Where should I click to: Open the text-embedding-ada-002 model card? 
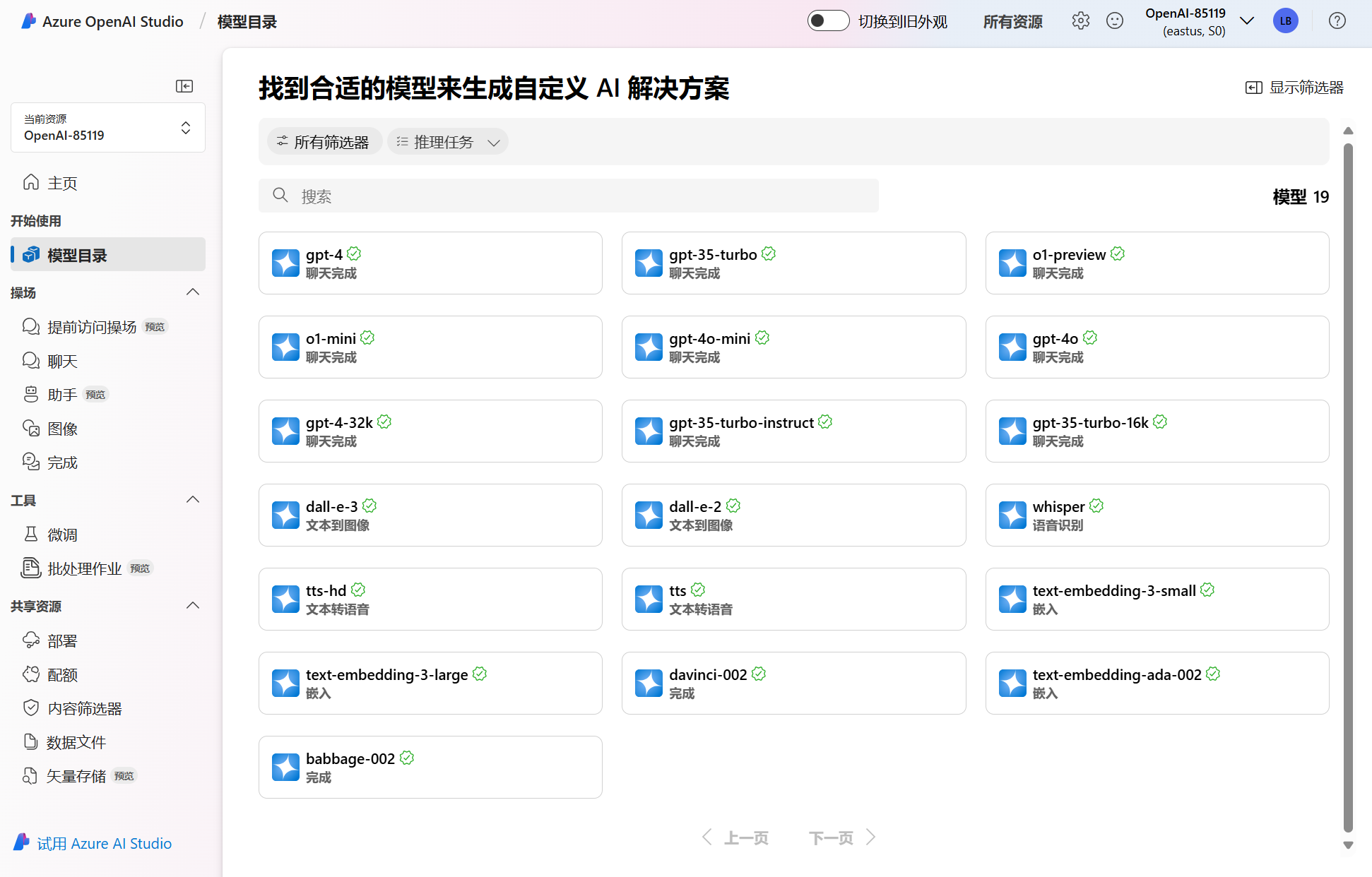[1157, 683]
